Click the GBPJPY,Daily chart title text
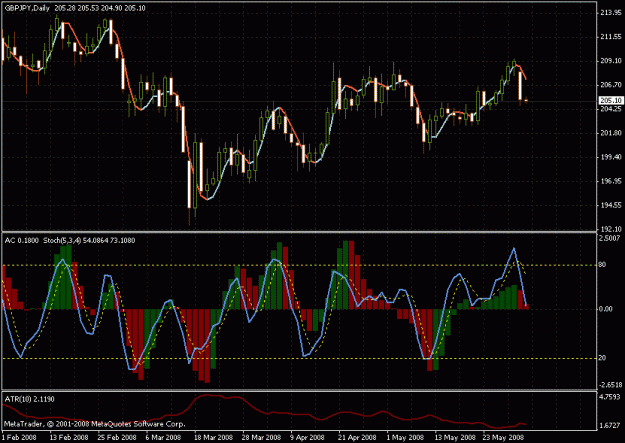Viewport: 625px width, 443px height. (27, 8)
